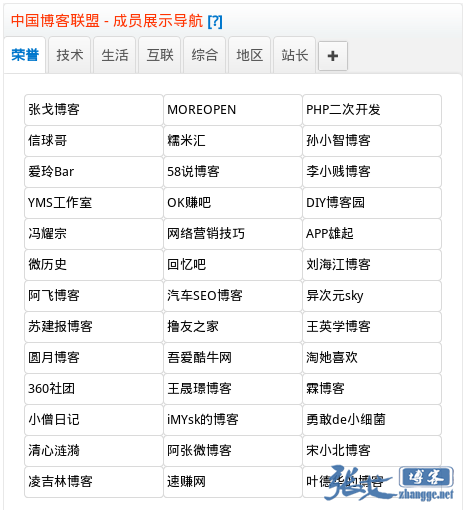Open the 站长 tab

[x=295, y=55]
